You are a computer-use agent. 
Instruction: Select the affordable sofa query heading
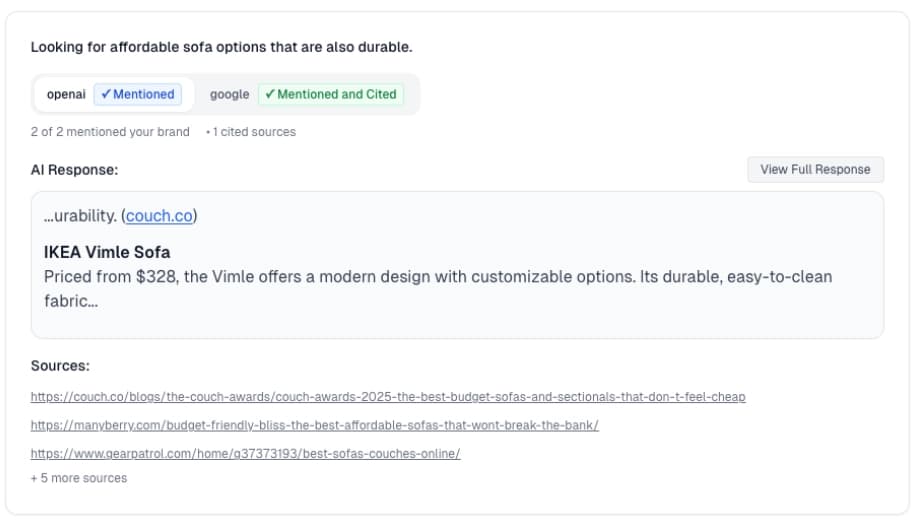pyautogui.click(x=222, y=47)
